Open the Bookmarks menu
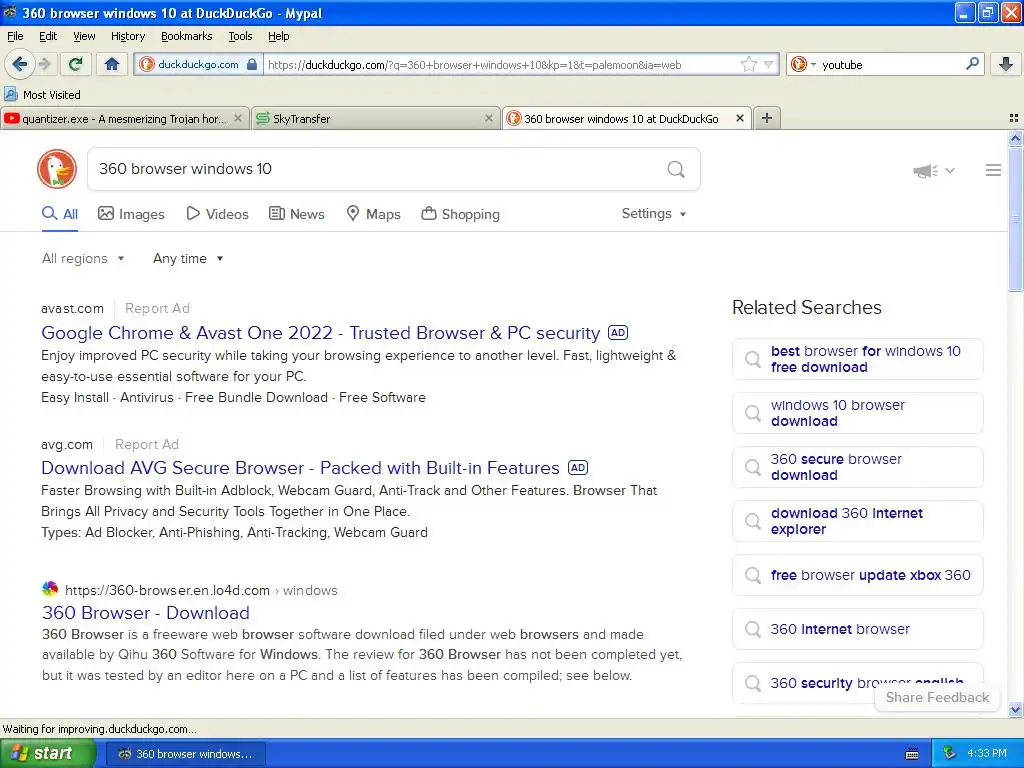Viewport: 1024px width, 768px height. pos(186,36)
